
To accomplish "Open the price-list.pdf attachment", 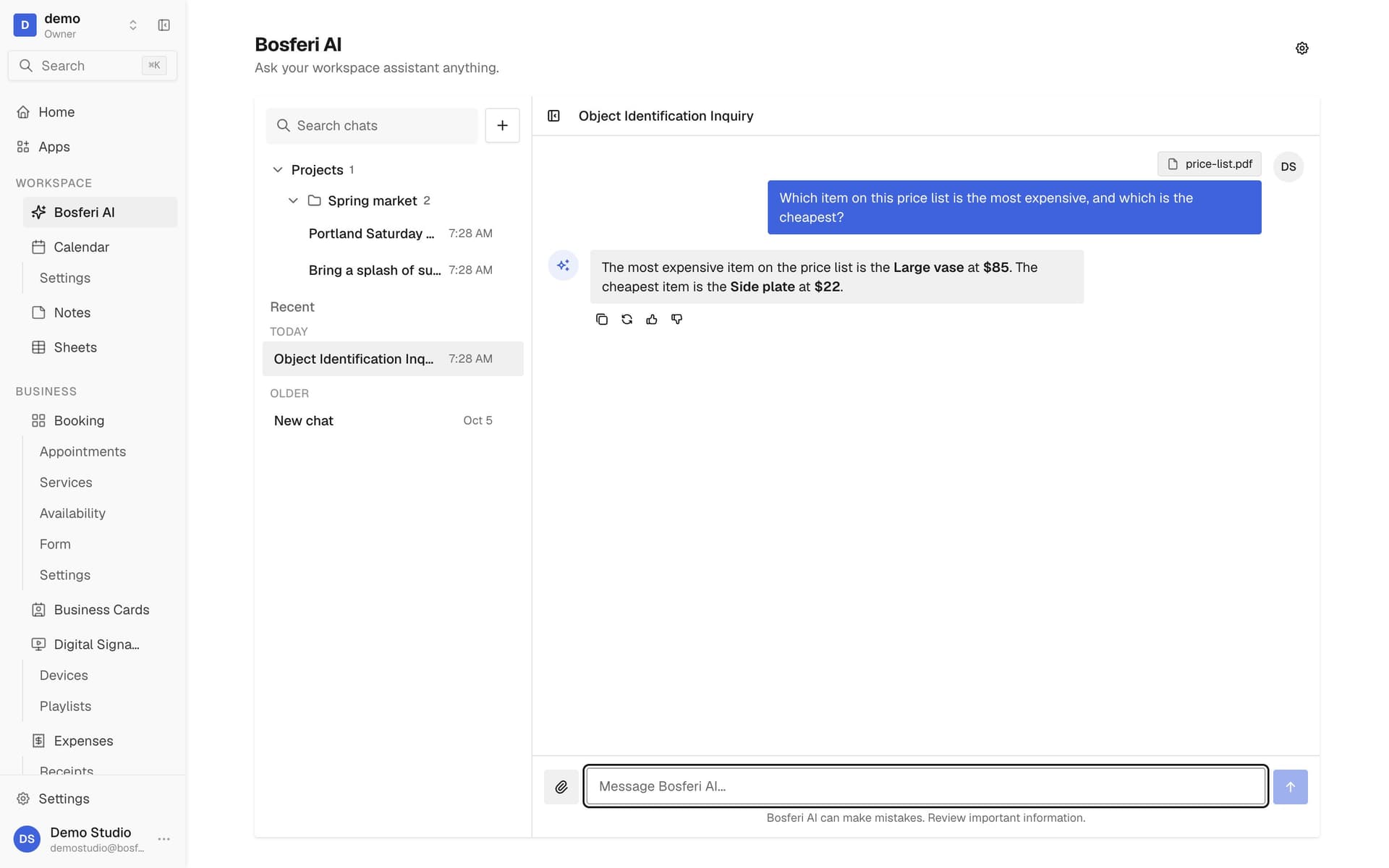I will point(1210,164).
